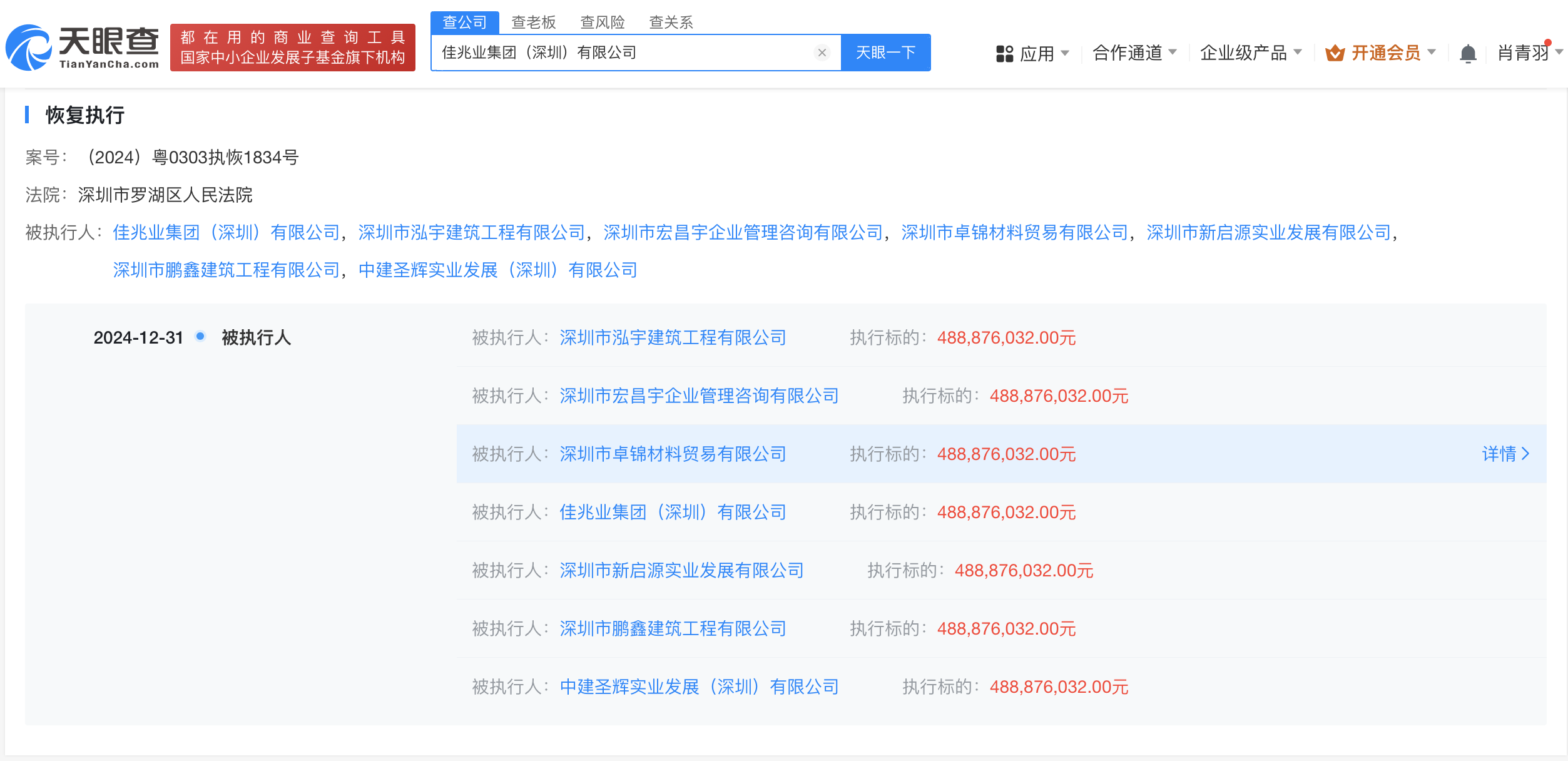Click 中建圣辉实业发展（深圳）有限公司 in the table row

[700, 687]
